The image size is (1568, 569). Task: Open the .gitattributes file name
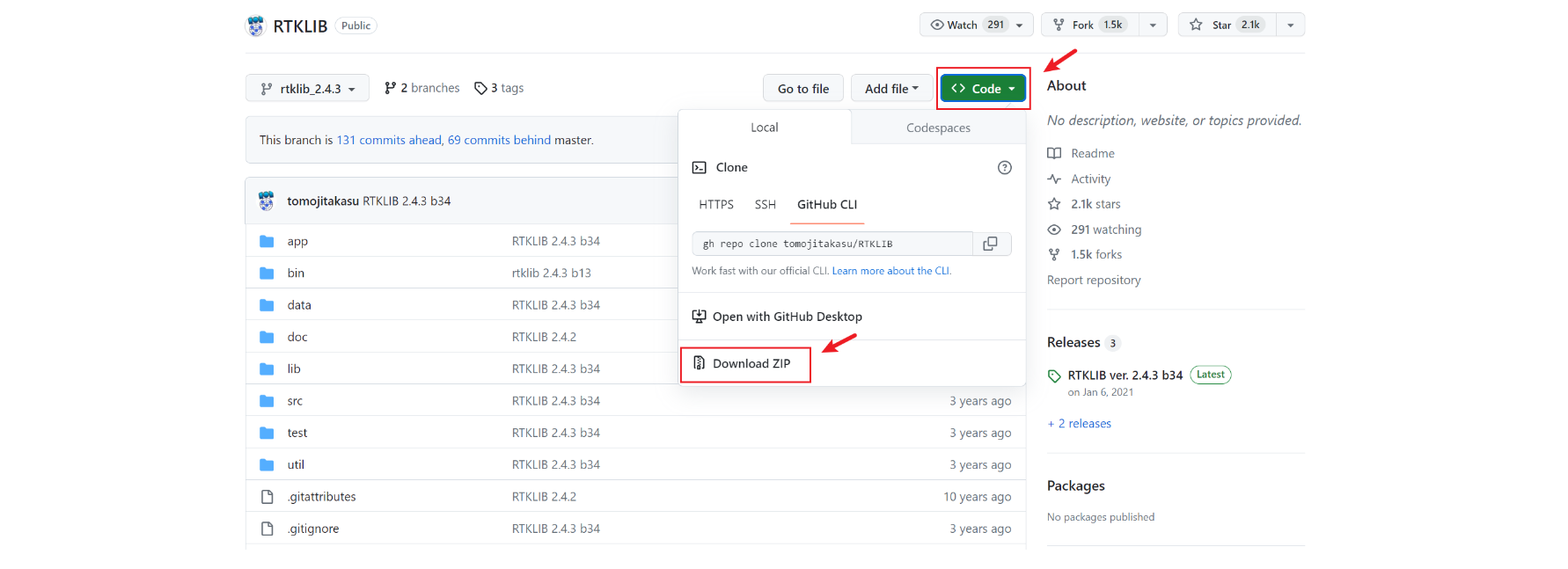322,497
